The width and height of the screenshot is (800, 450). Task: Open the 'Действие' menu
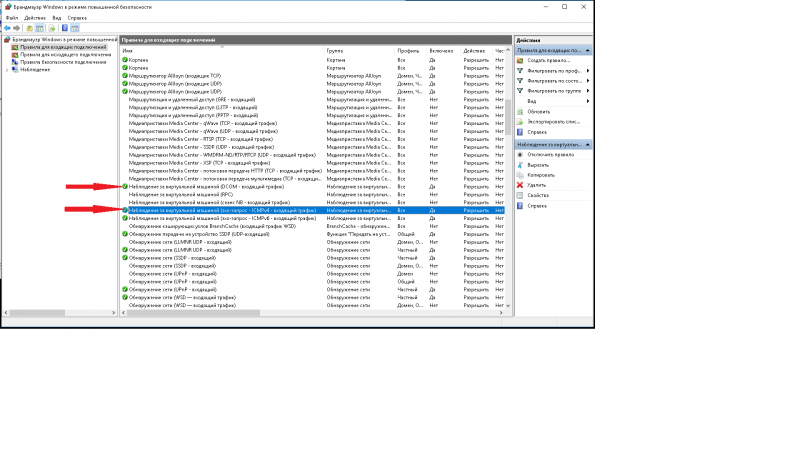[x=34, y=18]
